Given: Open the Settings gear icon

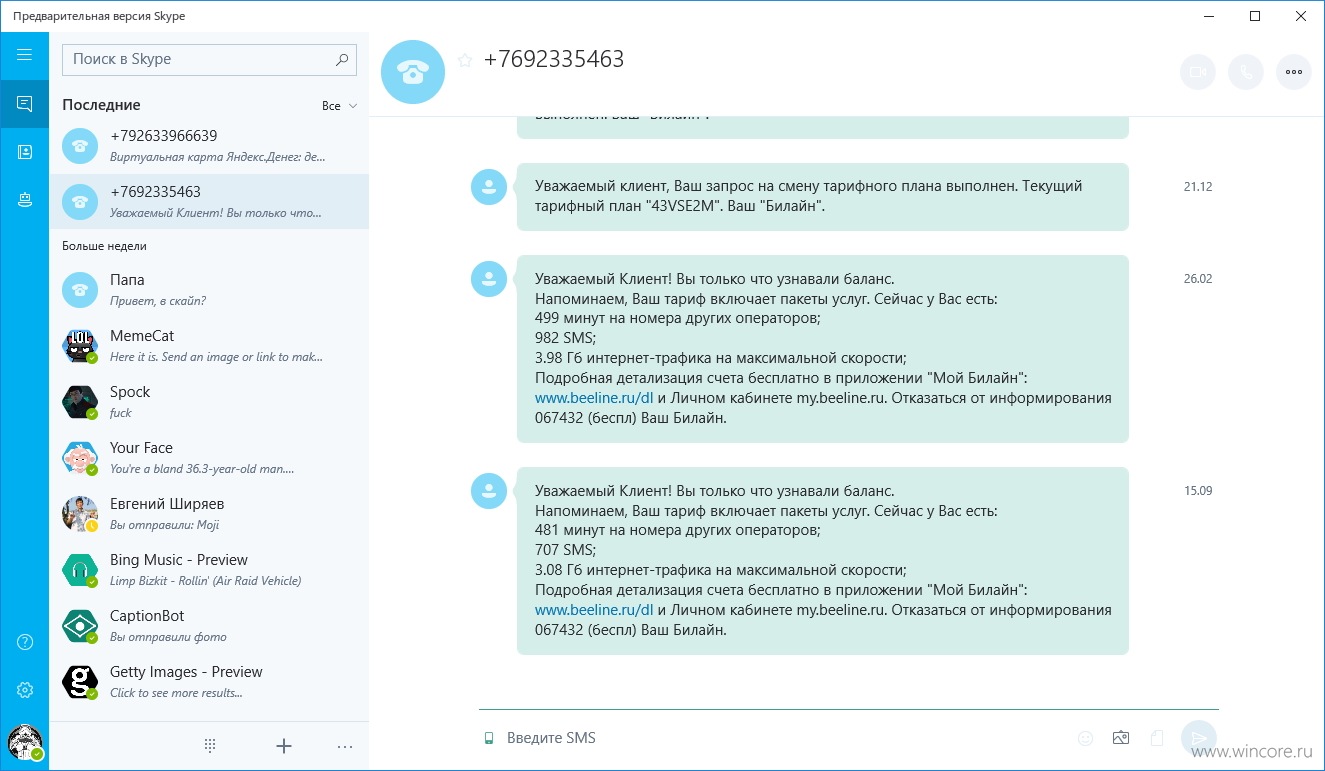Looking at the screenshot, I should (25, 690).
